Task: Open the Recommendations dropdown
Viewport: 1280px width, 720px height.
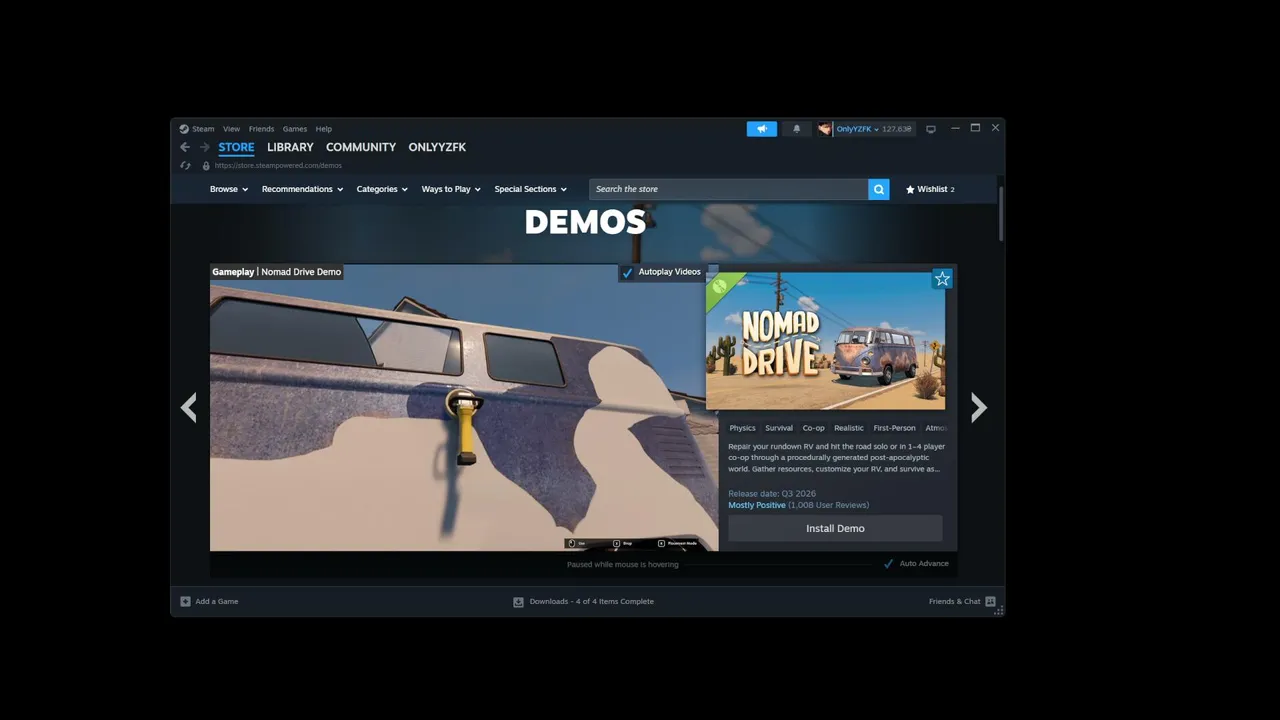Action: 302,189
